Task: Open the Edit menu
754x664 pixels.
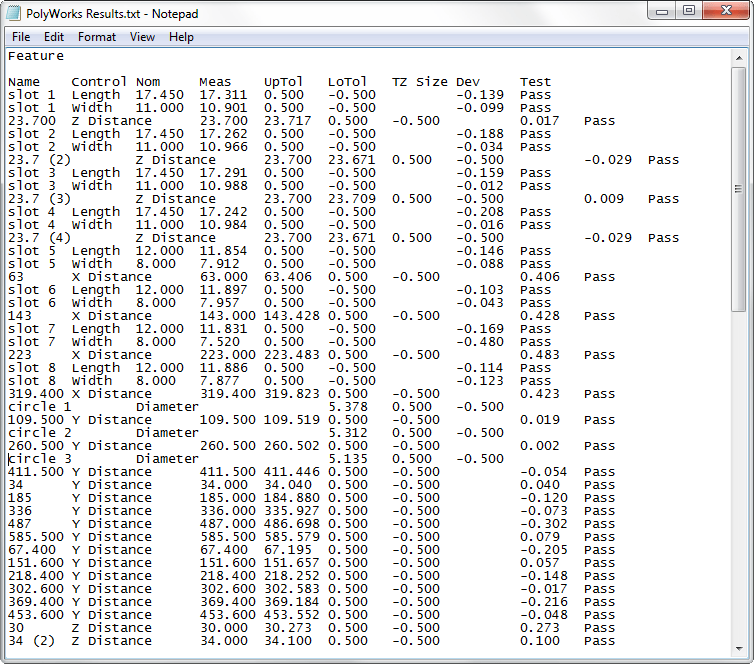Action: point(53,37)
